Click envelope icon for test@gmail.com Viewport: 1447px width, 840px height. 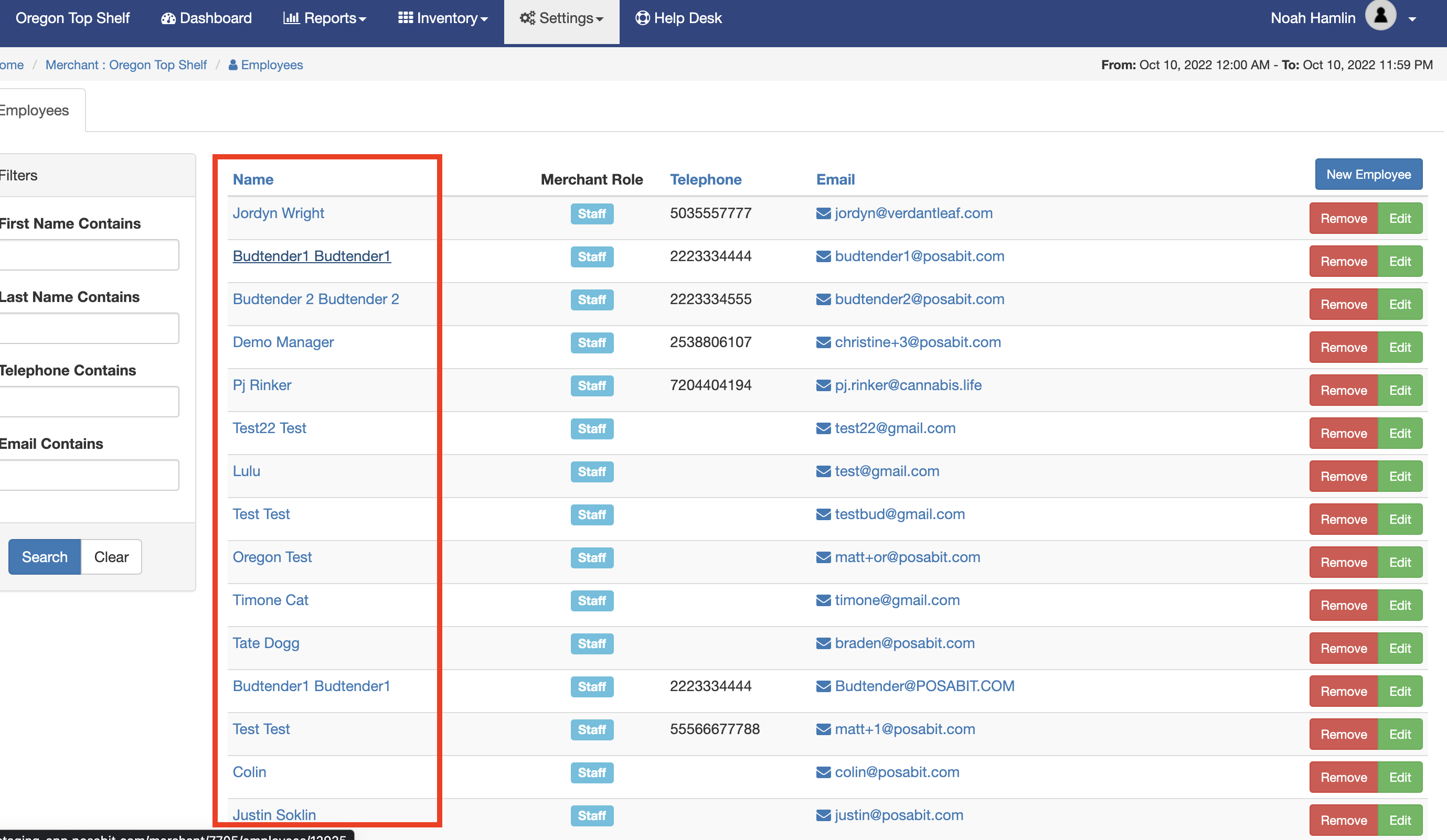point(823,471)
